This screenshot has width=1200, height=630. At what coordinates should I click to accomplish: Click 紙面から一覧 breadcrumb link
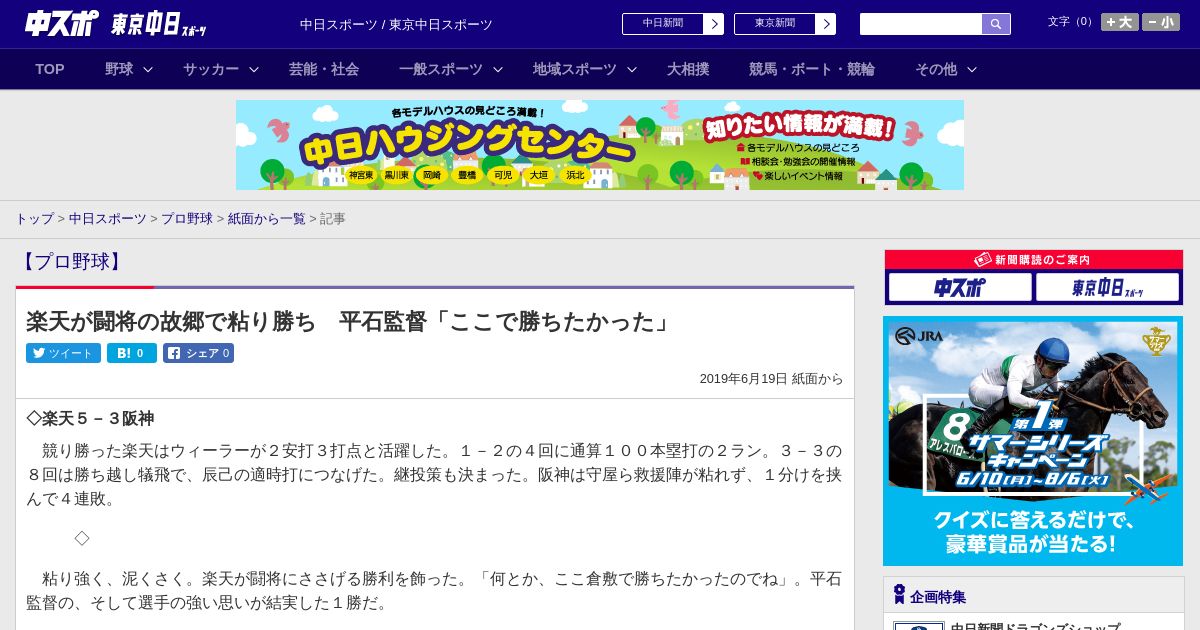[x=266, y=218]
